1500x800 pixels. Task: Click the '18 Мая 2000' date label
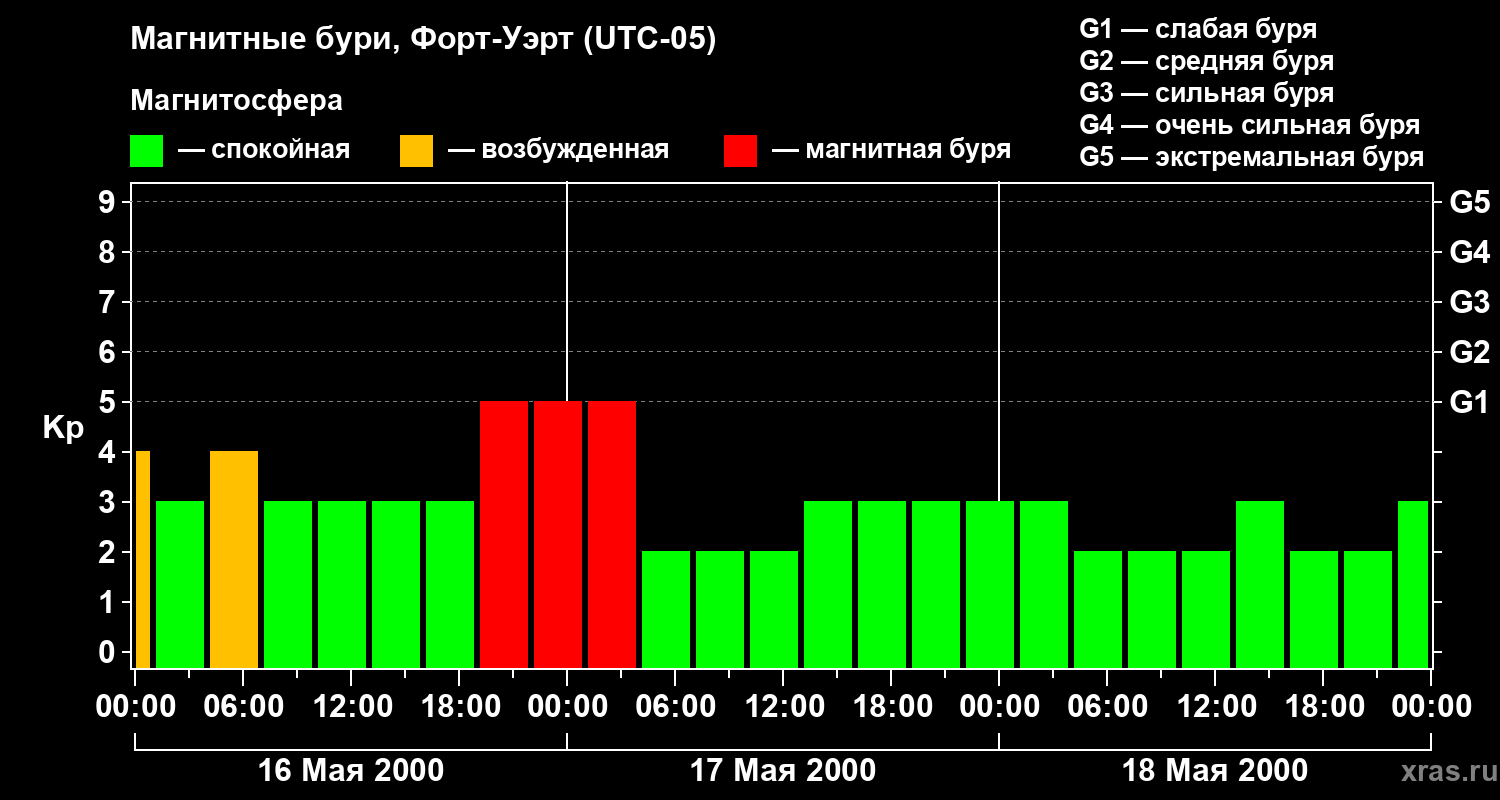1215,770
